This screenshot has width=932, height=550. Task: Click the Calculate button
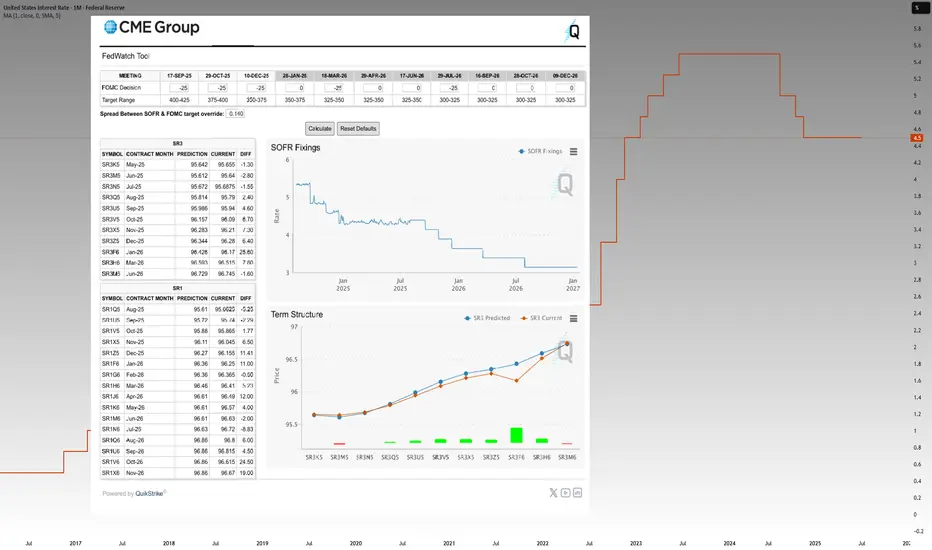click(320, 128)
